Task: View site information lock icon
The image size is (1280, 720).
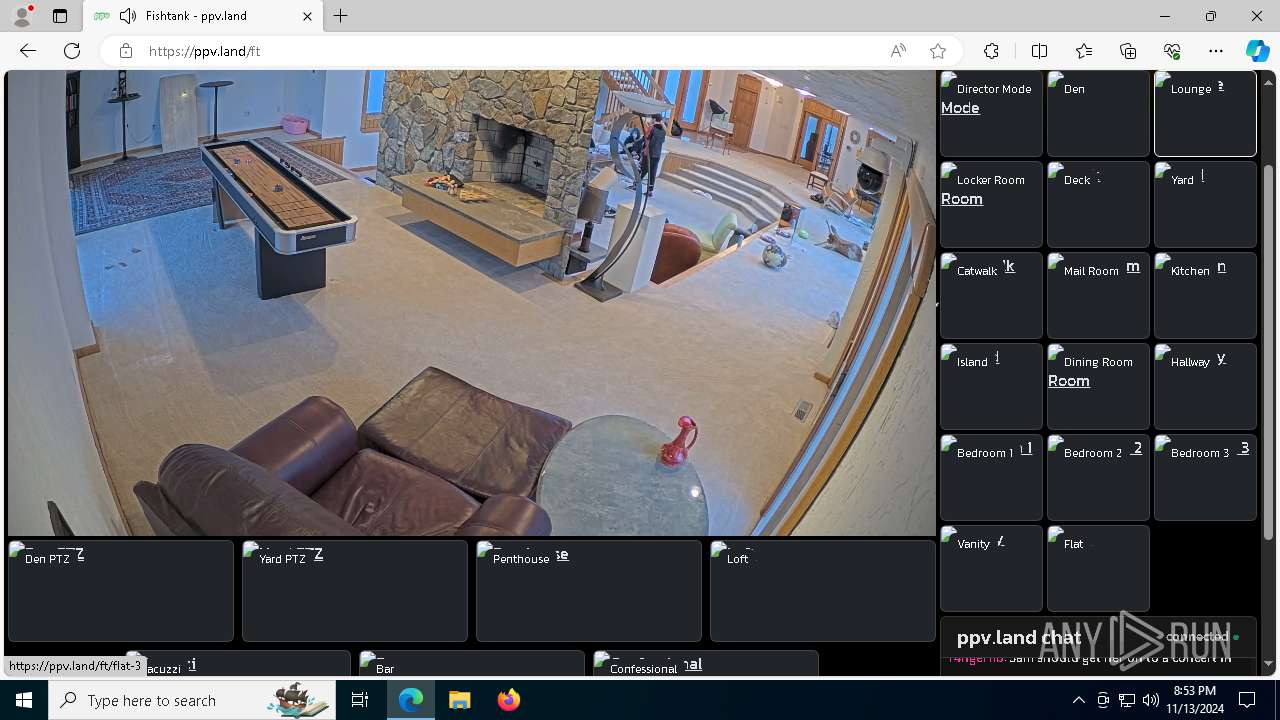Action: tap(125, 51)
